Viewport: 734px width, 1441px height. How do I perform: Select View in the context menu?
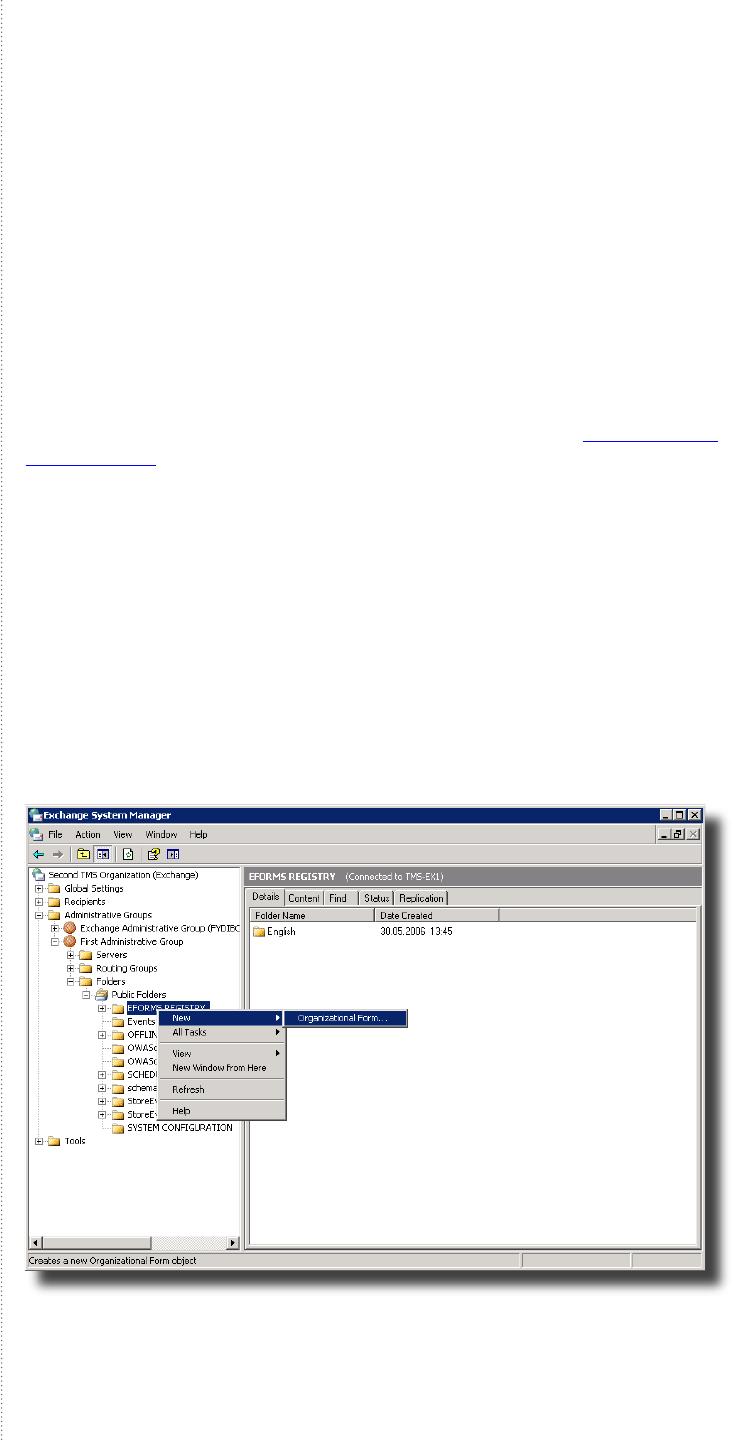click(222, 1053)
